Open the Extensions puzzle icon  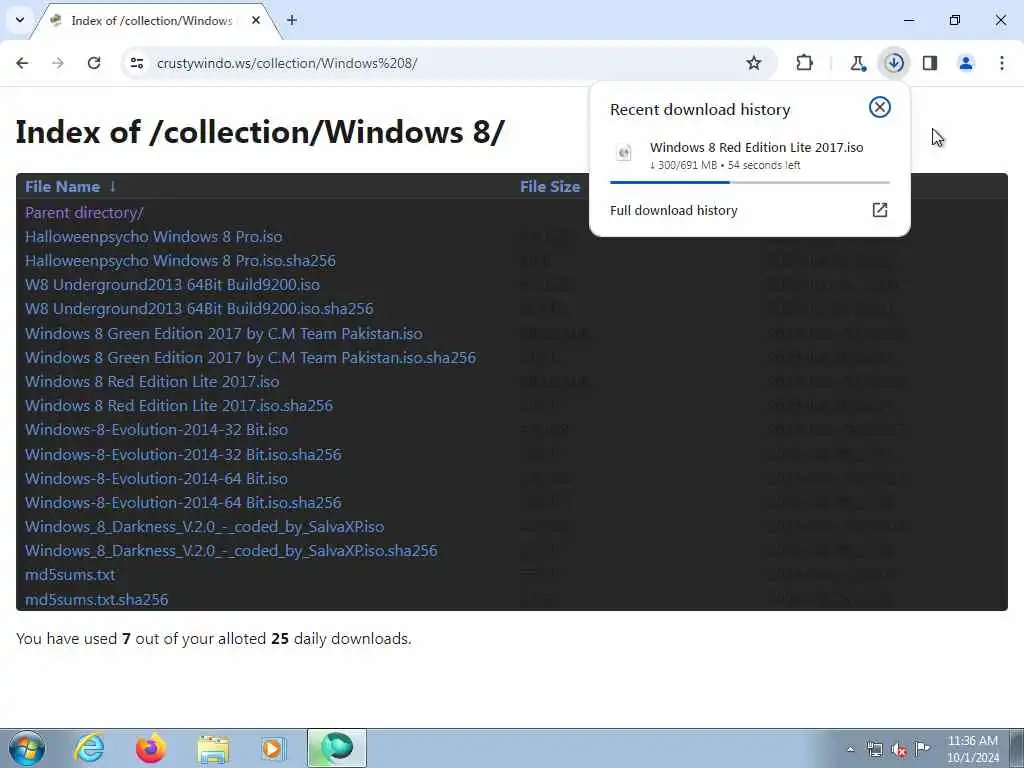pos(805,63)
